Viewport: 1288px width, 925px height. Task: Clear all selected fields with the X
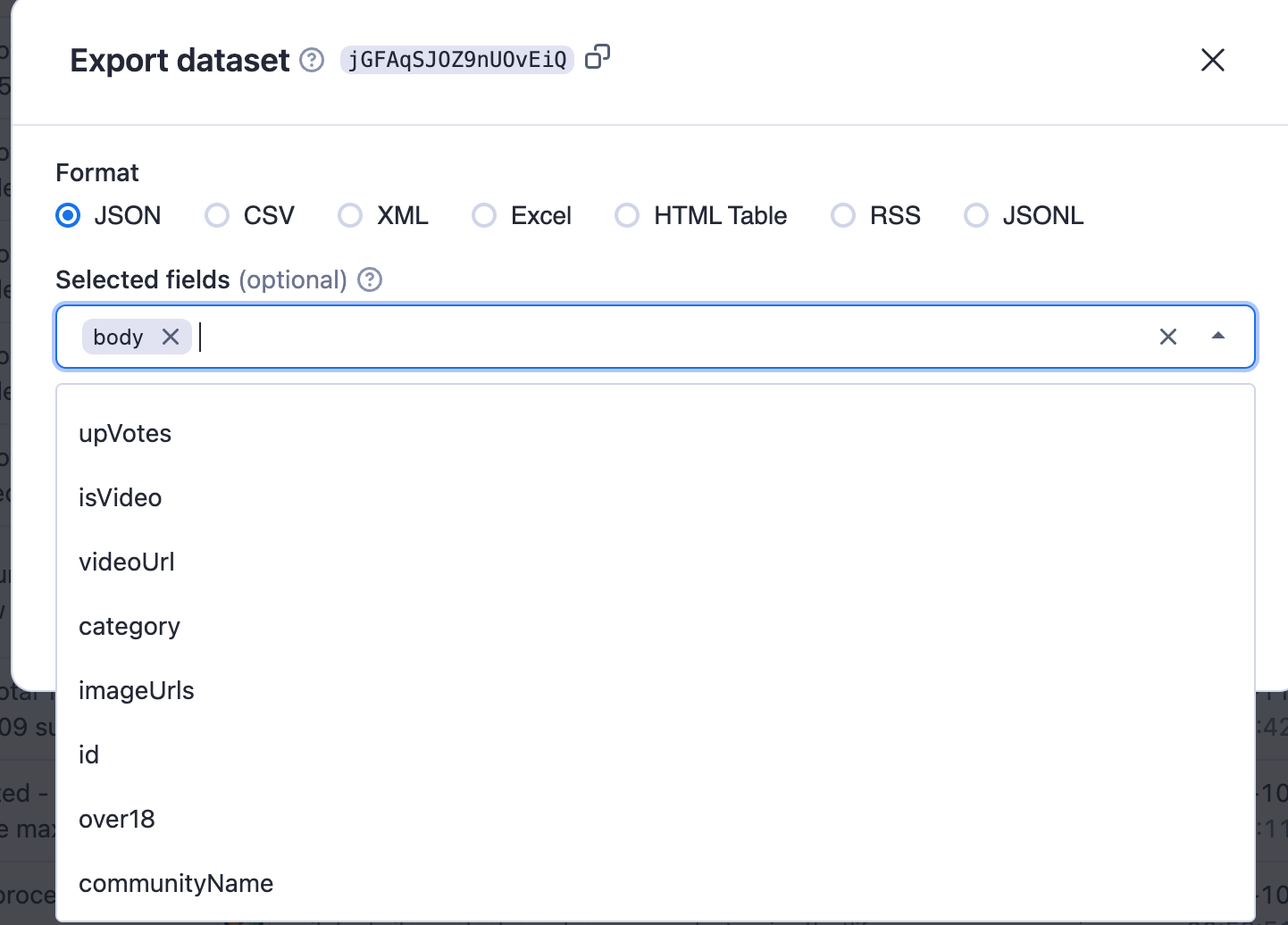tap(1168, 337)
